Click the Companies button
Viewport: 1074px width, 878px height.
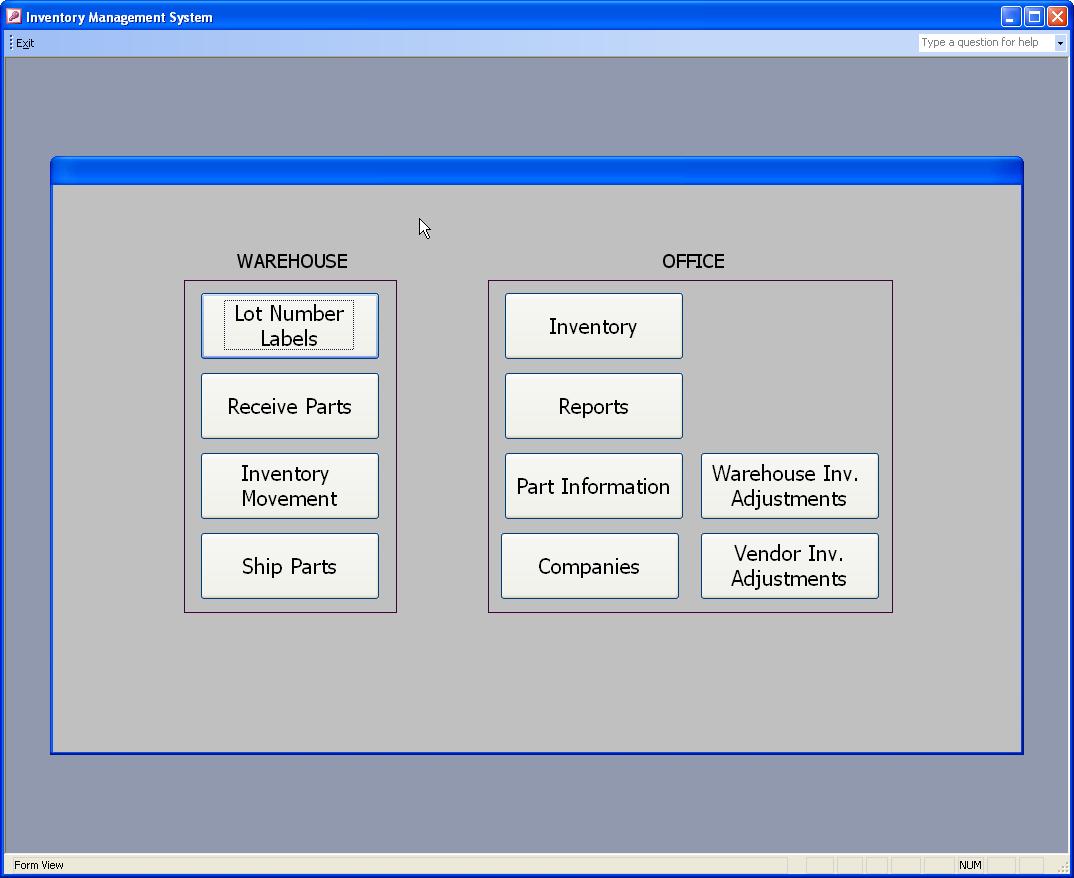(589, 566)
